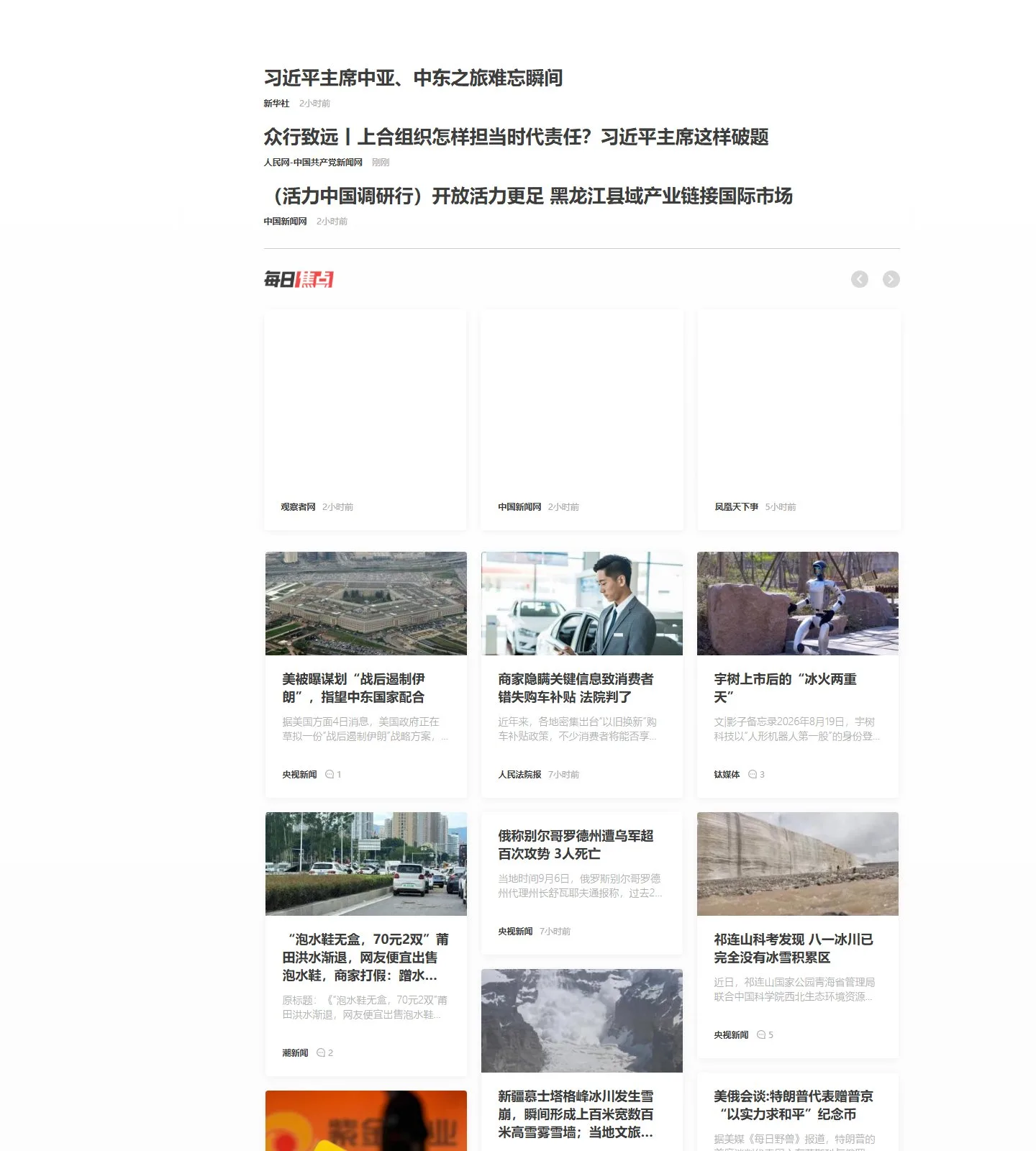Image resolution: width=1036 pixels, height=1151 pixels.
Task: Click 凤凰天下事 source in focus card
Action: click(x=736, y=507)
